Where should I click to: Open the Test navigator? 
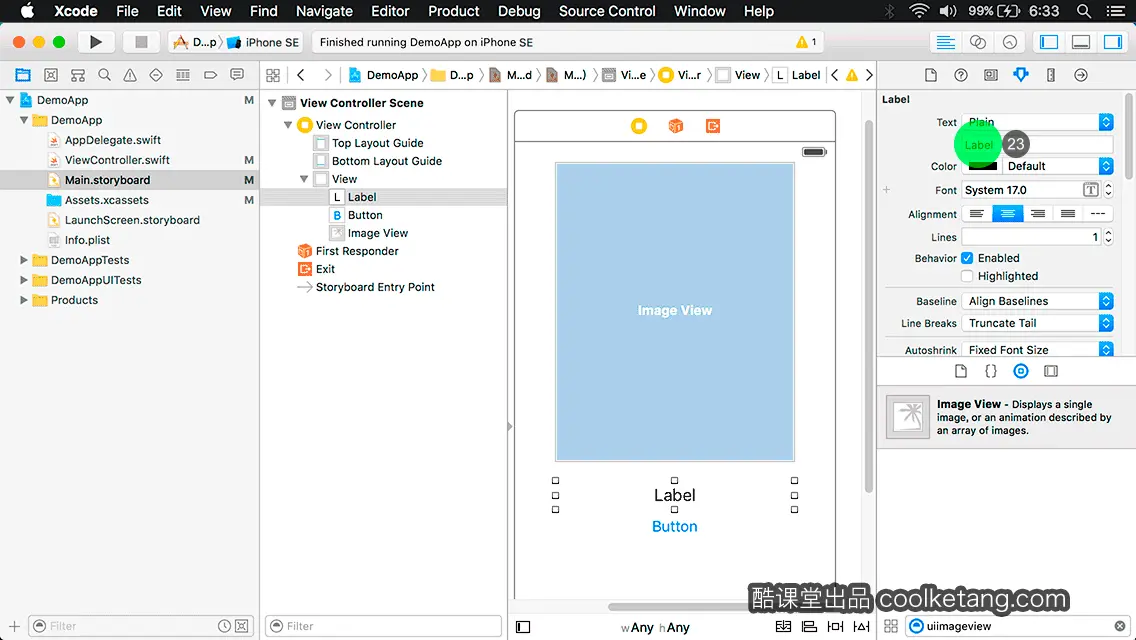(156, 75)
